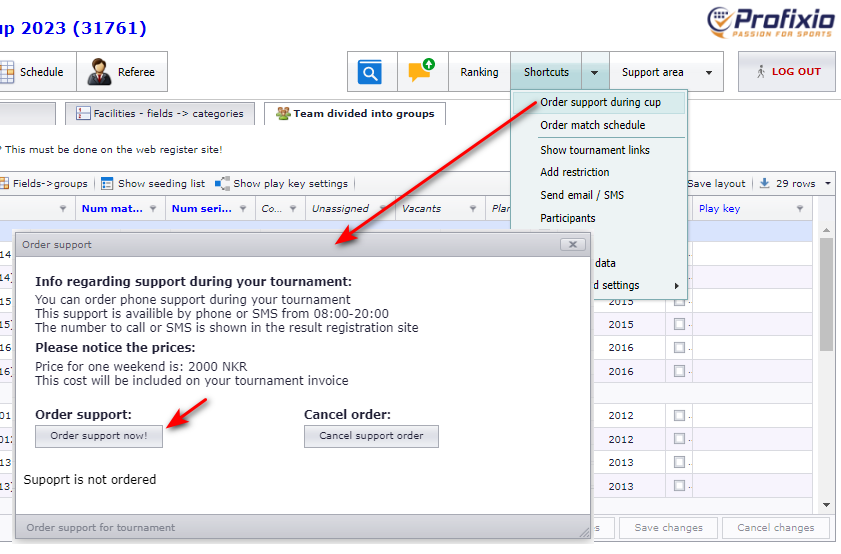Filter the Play key column
Image resolution: width=841 pixels, height=554 pixels.
click(x=800, y=209)
